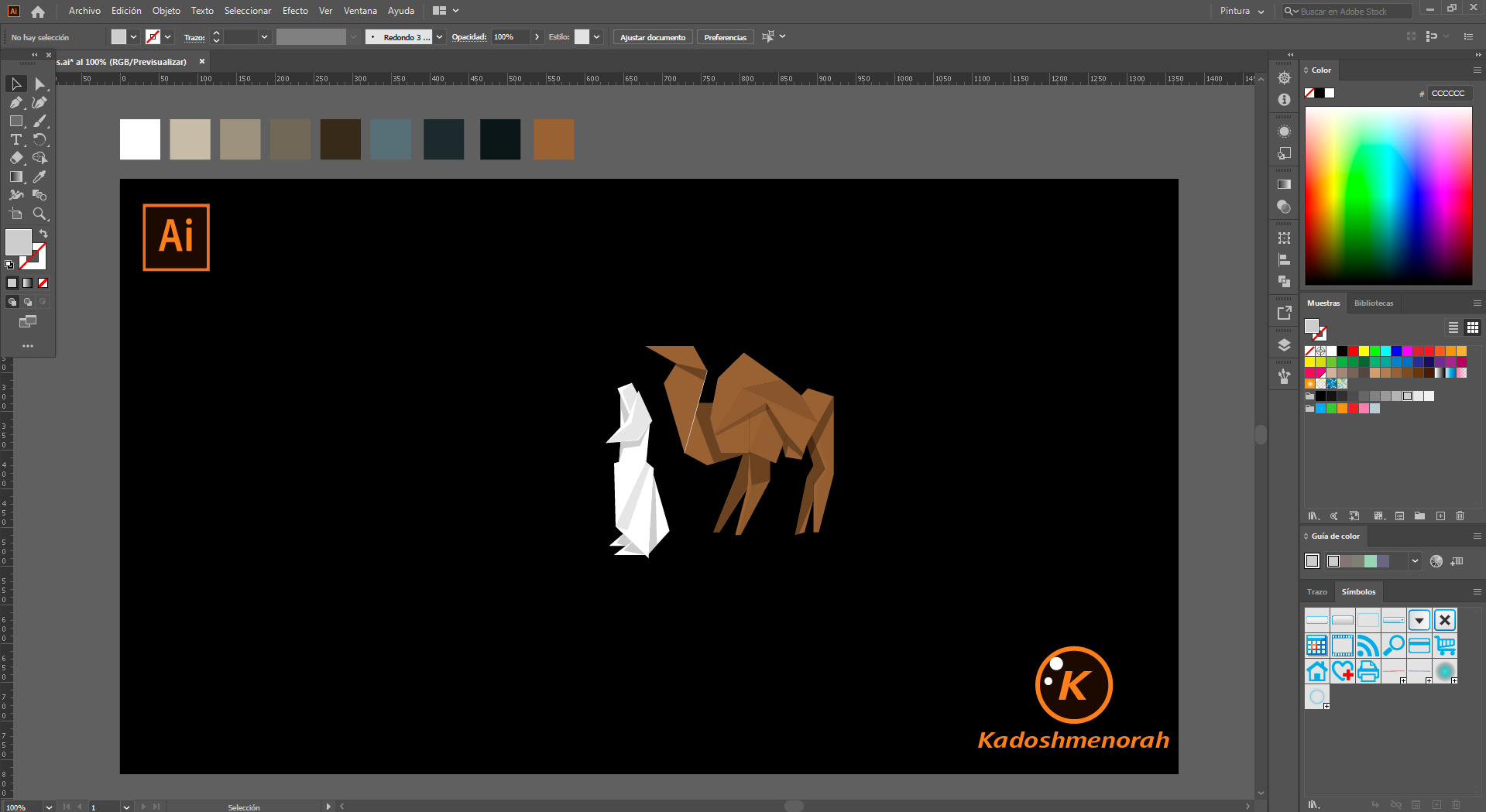
Task: Select the Zoom magnifier tool
Action: 39,214
